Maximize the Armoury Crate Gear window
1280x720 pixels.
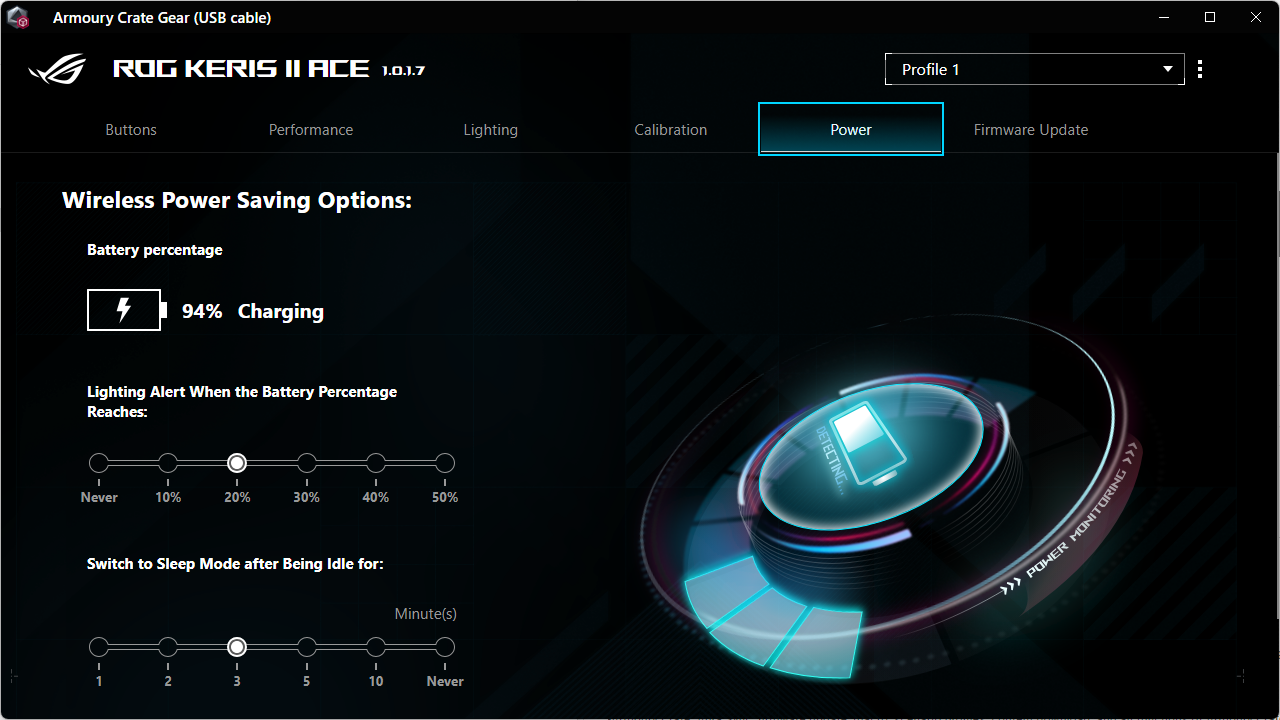coord(1210,17)
